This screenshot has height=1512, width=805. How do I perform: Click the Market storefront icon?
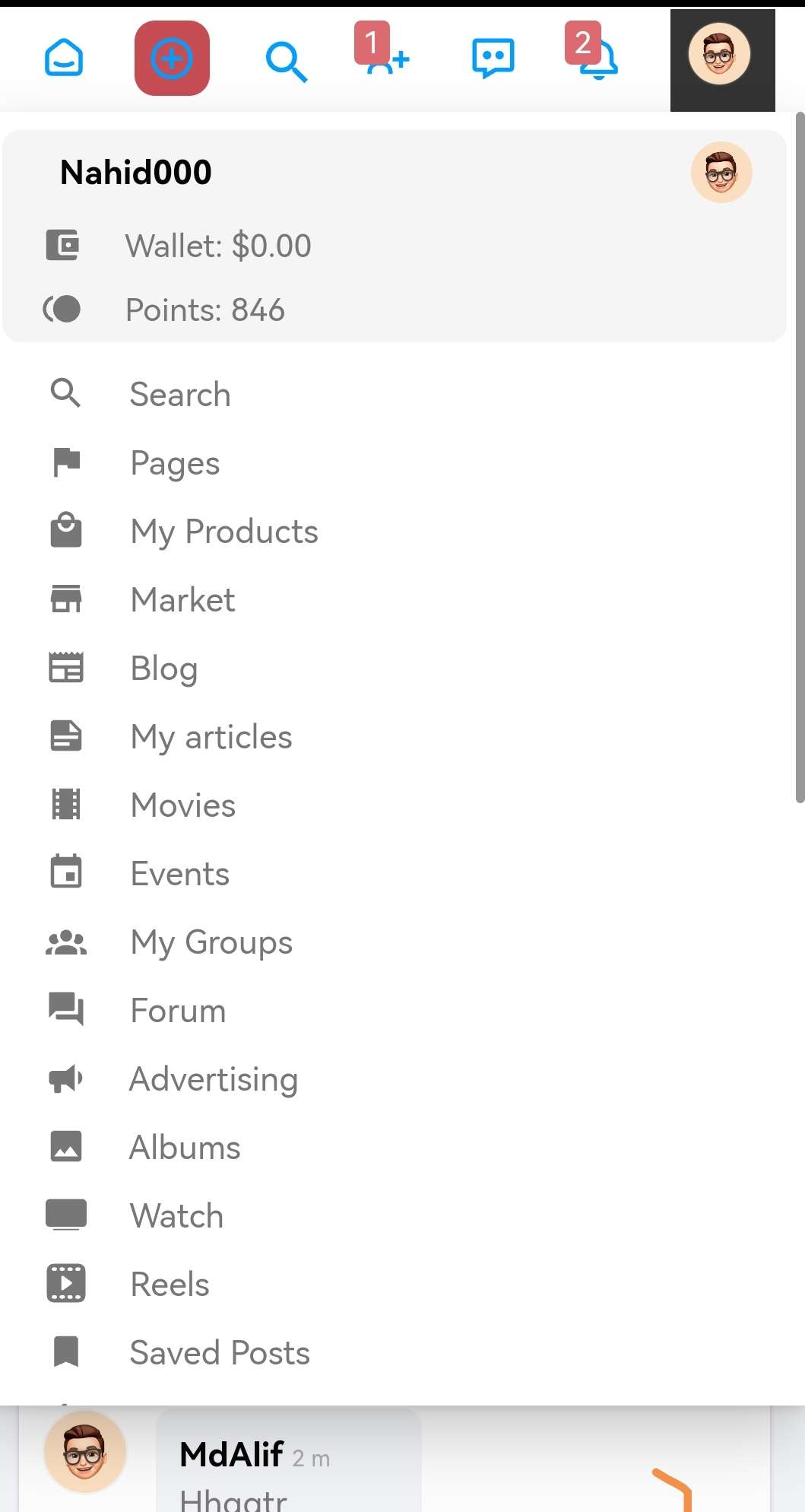pos(66,599)
